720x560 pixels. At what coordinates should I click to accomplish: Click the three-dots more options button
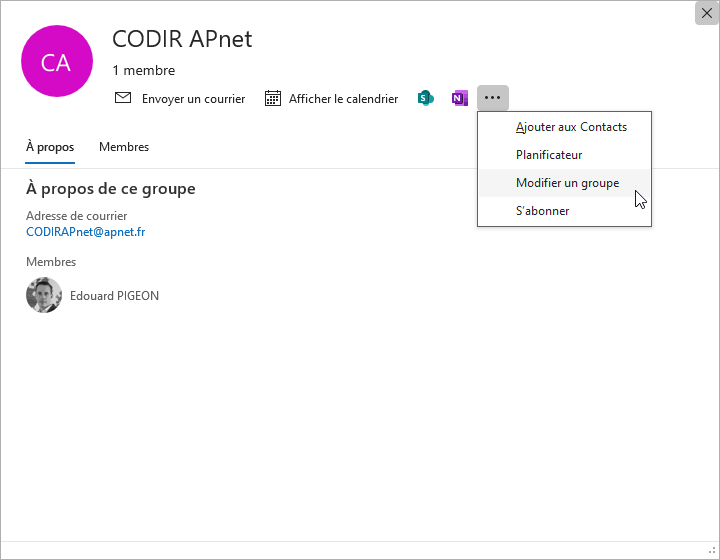tap(493, 98)
